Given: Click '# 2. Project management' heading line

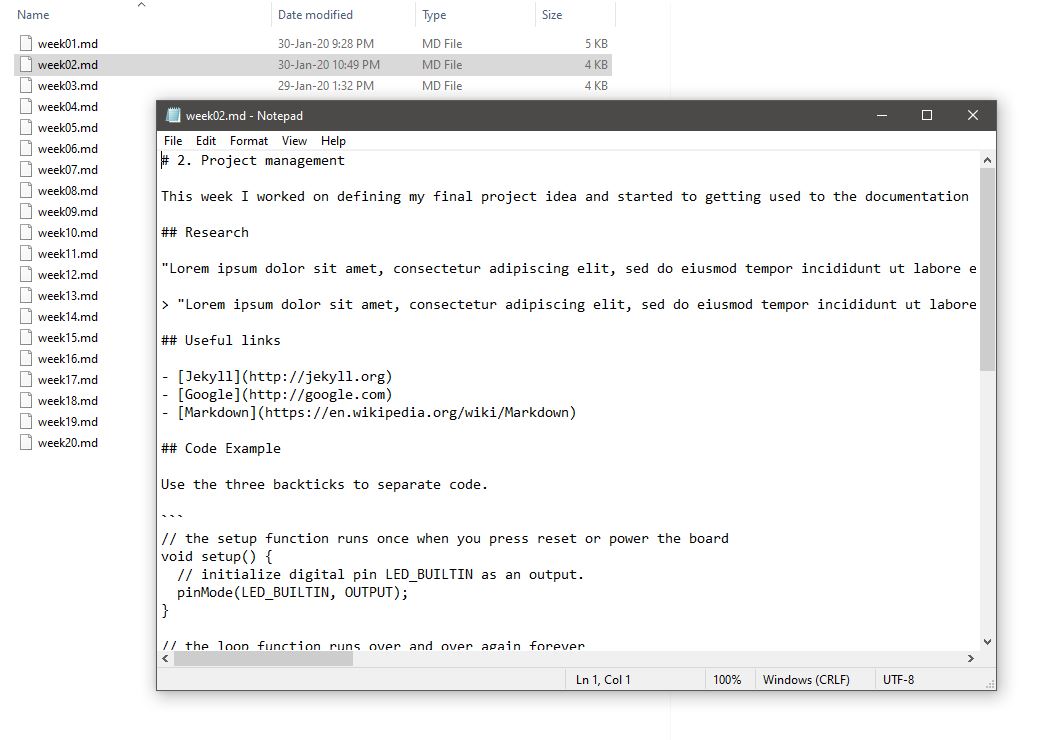Looking at the screenshot, I should [253, 161].
